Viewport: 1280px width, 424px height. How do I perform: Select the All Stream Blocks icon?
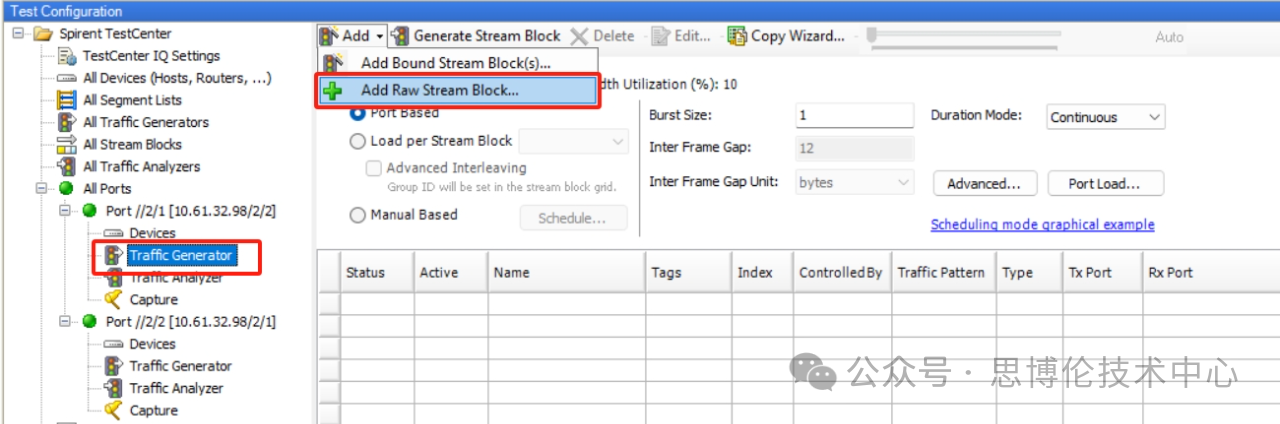[67, 144]
